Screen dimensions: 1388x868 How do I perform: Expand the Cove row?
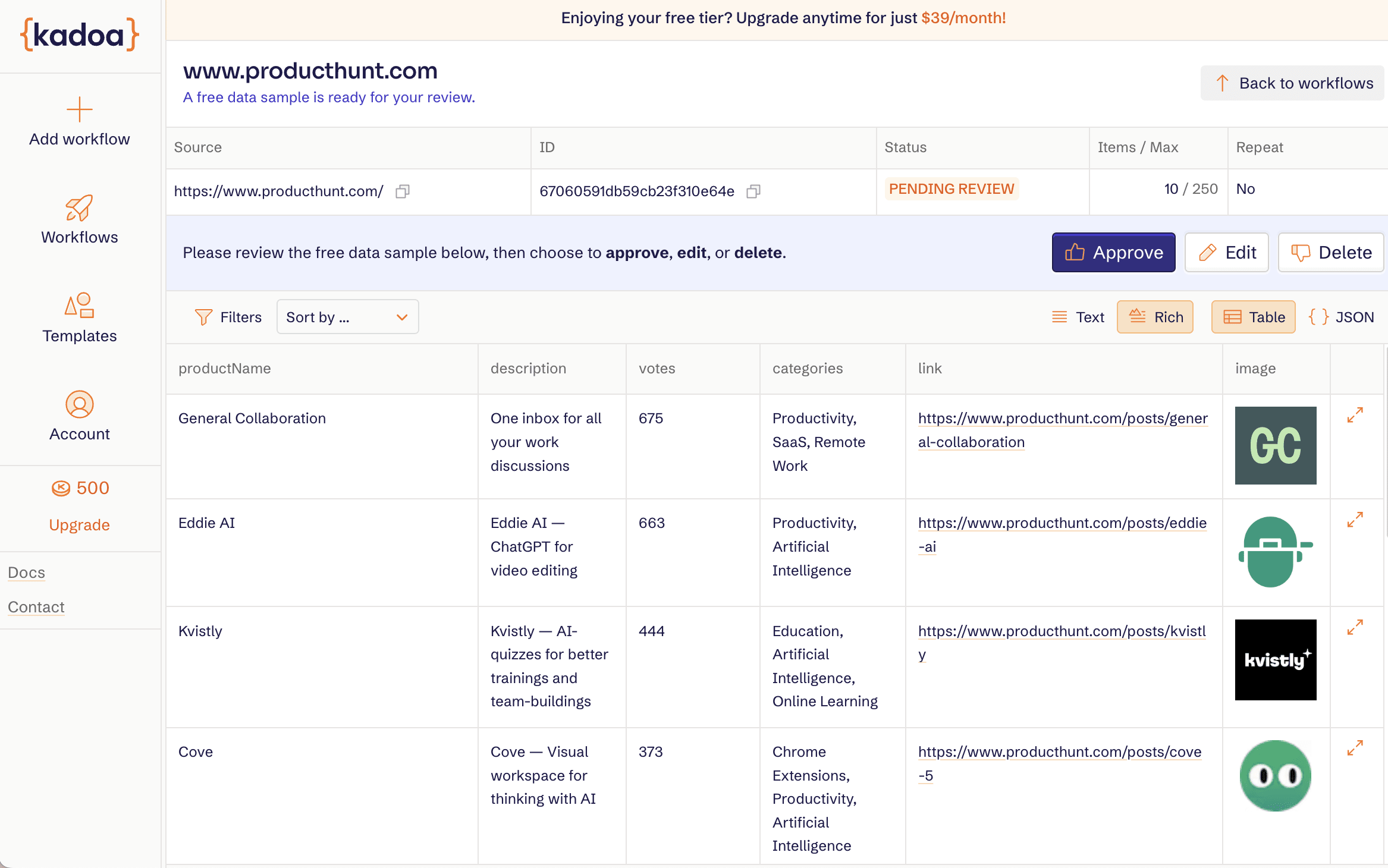tap(1355, 748)
